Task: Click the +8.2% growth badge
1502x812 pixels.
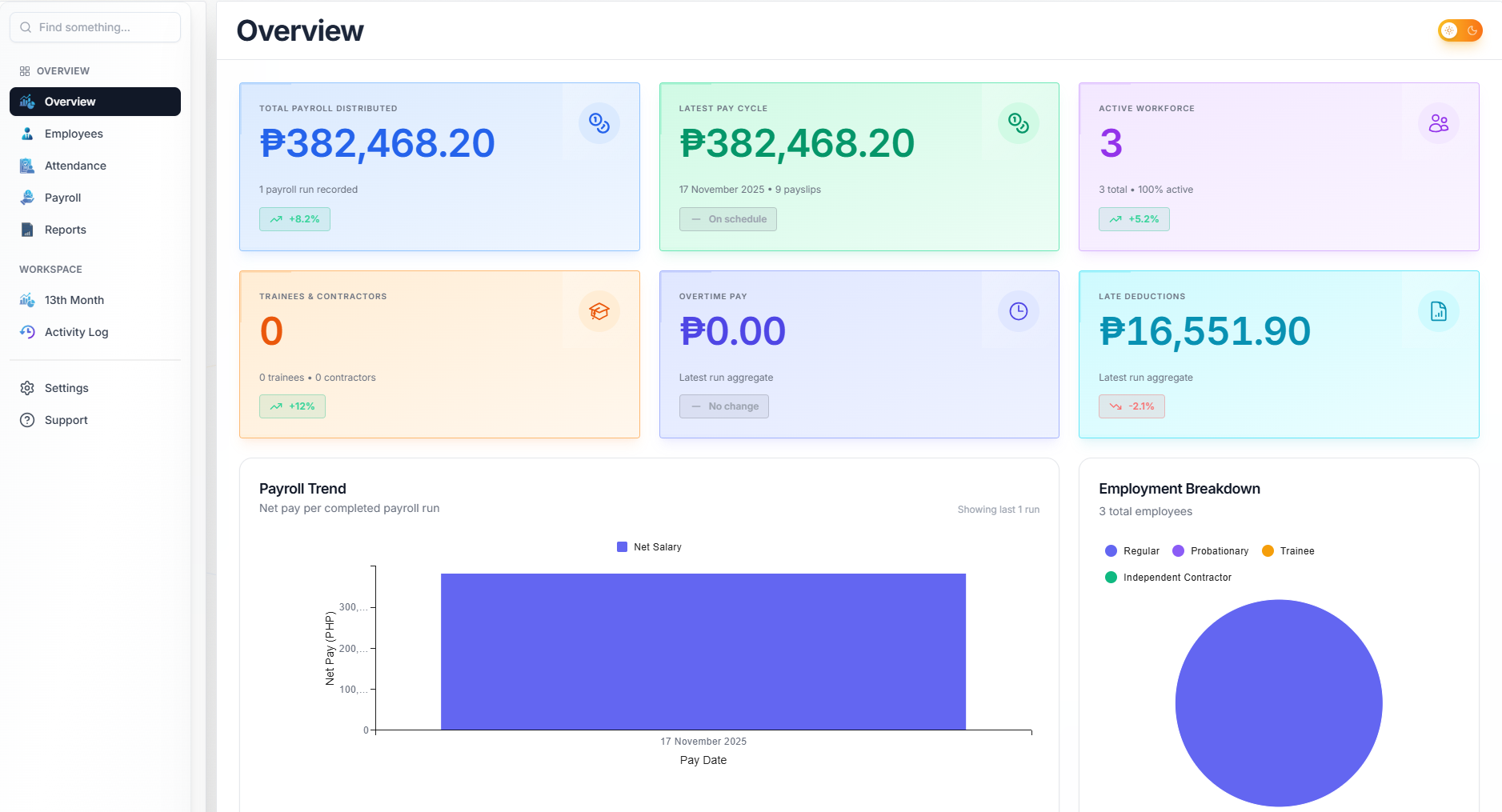Action: (294, 218)
